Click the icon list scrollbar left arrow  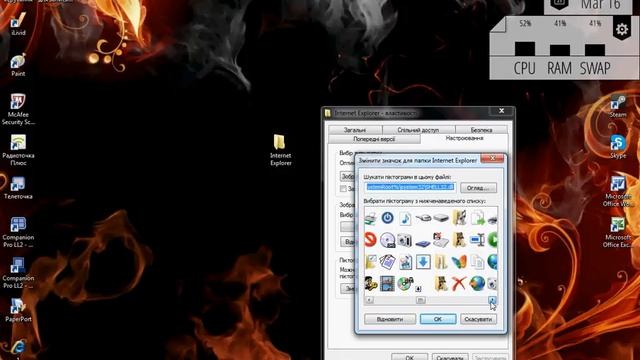pos(369,300)
